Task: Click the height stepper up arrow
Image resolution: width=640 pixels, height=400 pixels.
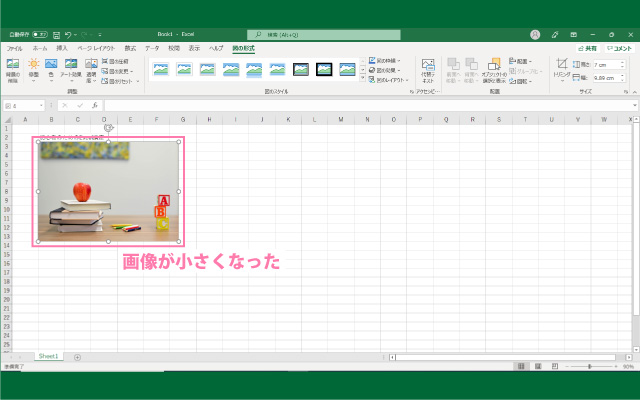Action: click(622, 63)
